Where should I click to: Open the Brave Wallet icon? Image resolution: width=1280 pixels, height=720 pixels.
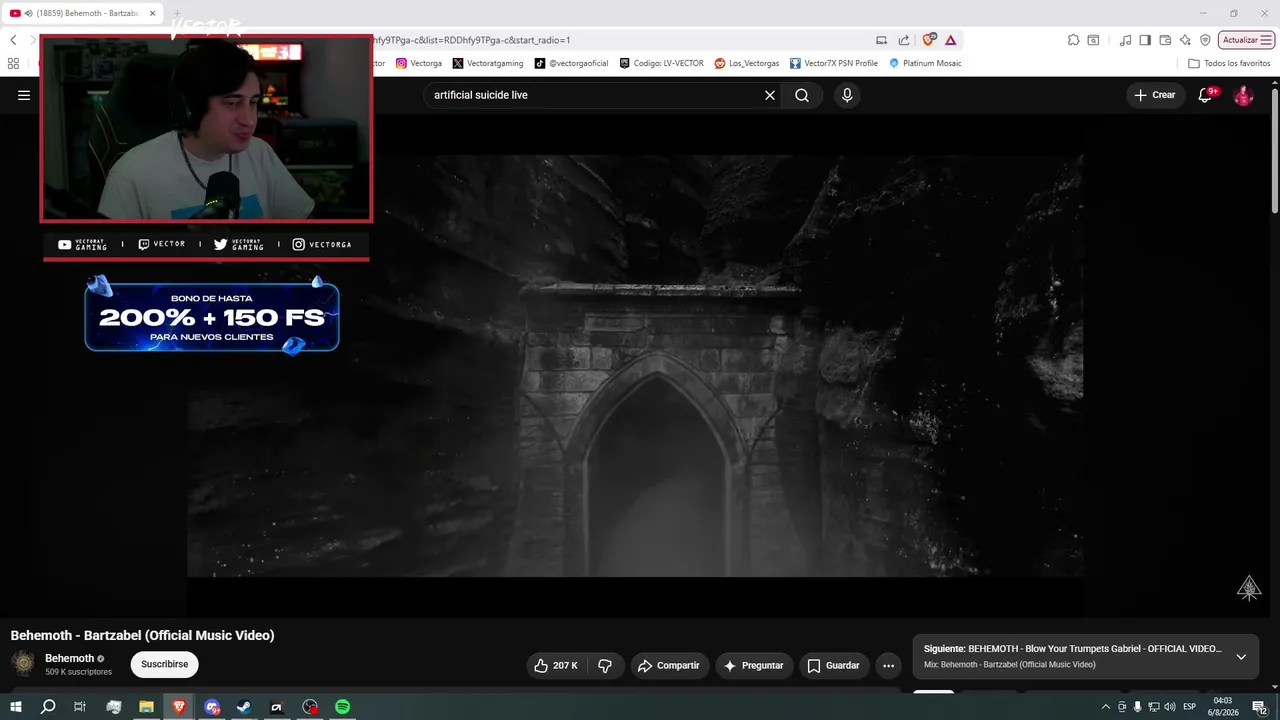1165,40
